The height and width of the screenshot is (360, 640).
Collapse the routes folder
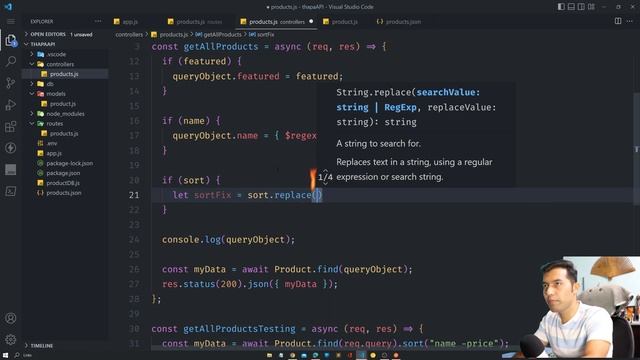[65, 123]
